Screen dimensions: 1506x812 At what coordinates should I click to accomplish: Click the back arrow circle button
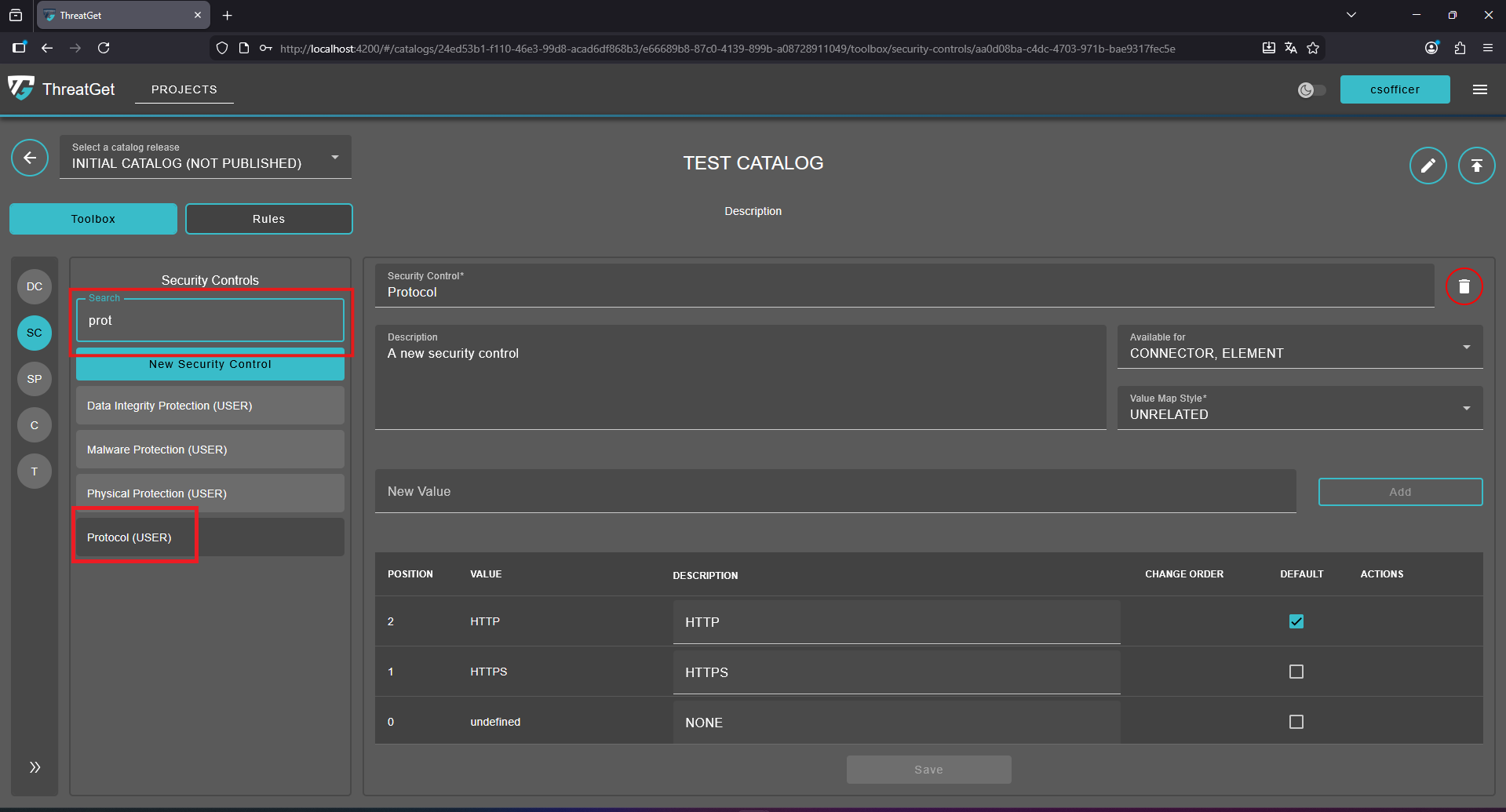pyautogui.click(x=30, y=158)
